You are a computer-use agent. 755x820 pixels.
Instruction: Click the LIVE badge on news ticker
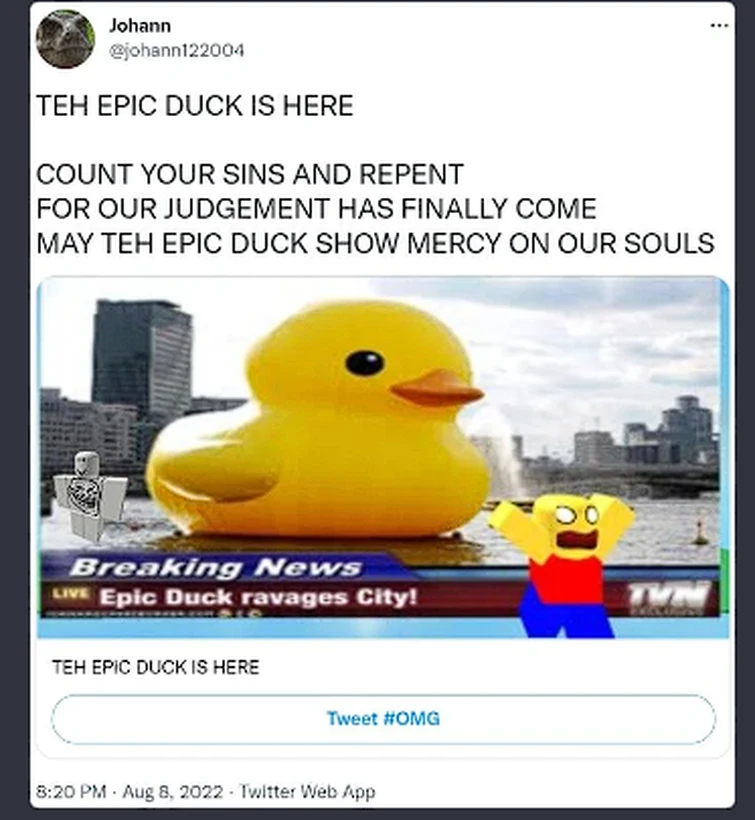point(72,594)
